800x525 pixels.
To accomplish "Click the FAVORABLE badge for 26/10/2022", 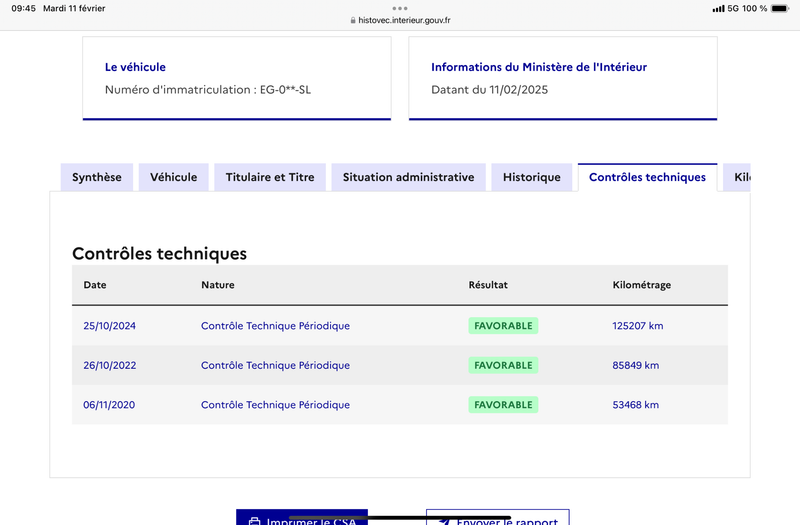I will pyautogui.click(x=503, y=365).
